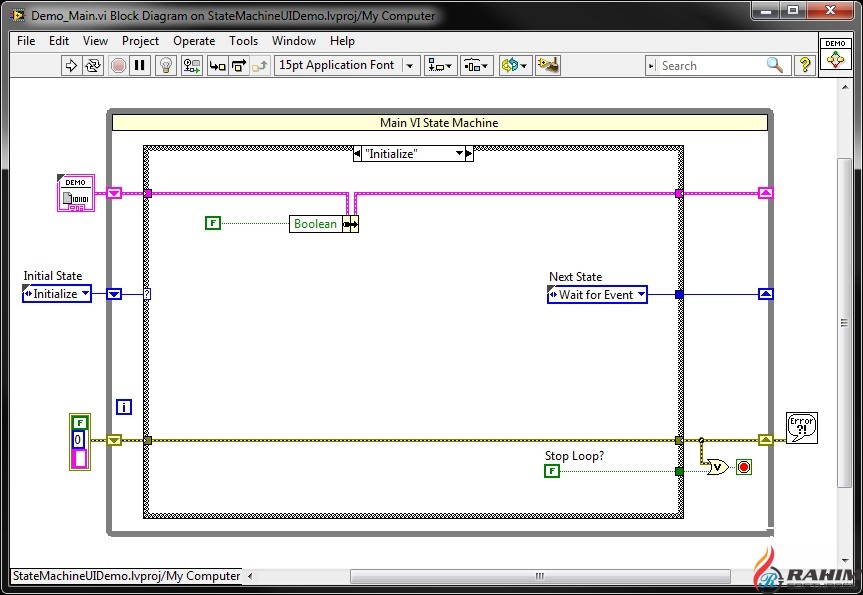Toggle Highlight Execution light bulb
Image resolution: width=863 pixels, height=595 pixels.
(x=166, y=65)
